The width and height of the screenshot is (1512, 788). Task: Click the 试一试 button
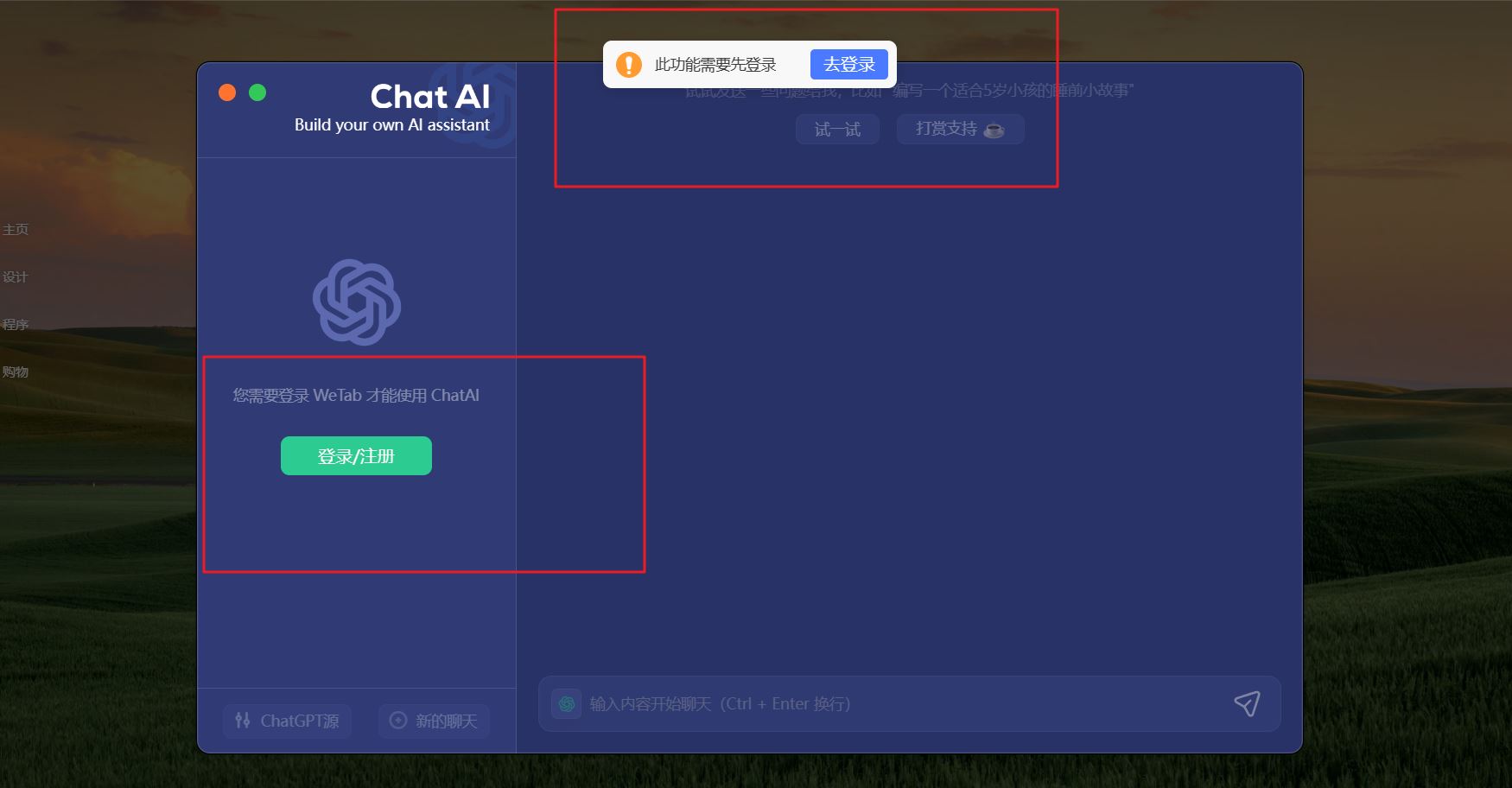837,129
